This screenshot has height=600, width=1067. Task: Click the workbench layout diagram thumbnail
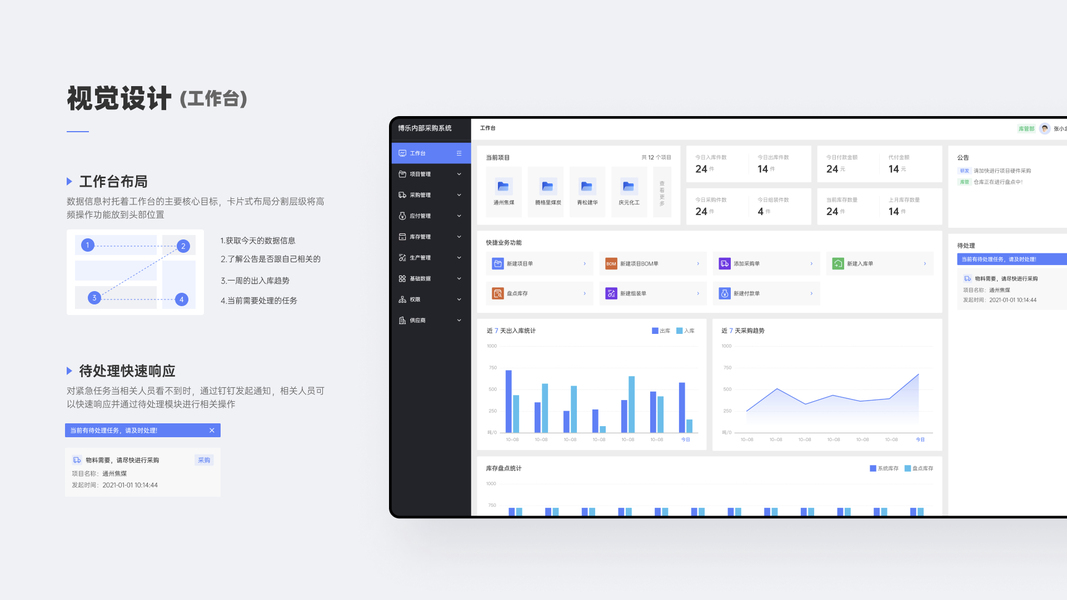tap(135, 272)
